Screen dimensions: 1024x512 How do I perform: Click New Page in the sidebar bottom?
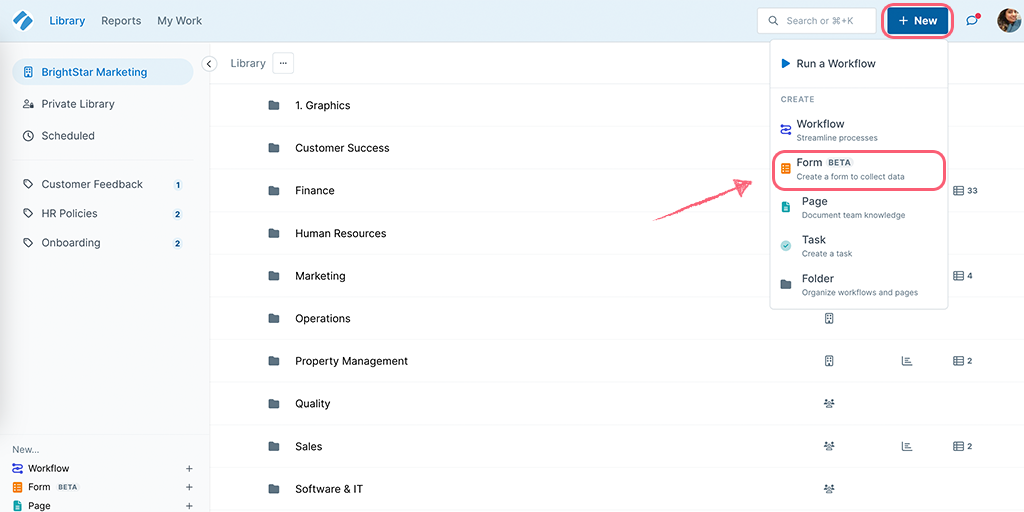(x=31, y=505)
